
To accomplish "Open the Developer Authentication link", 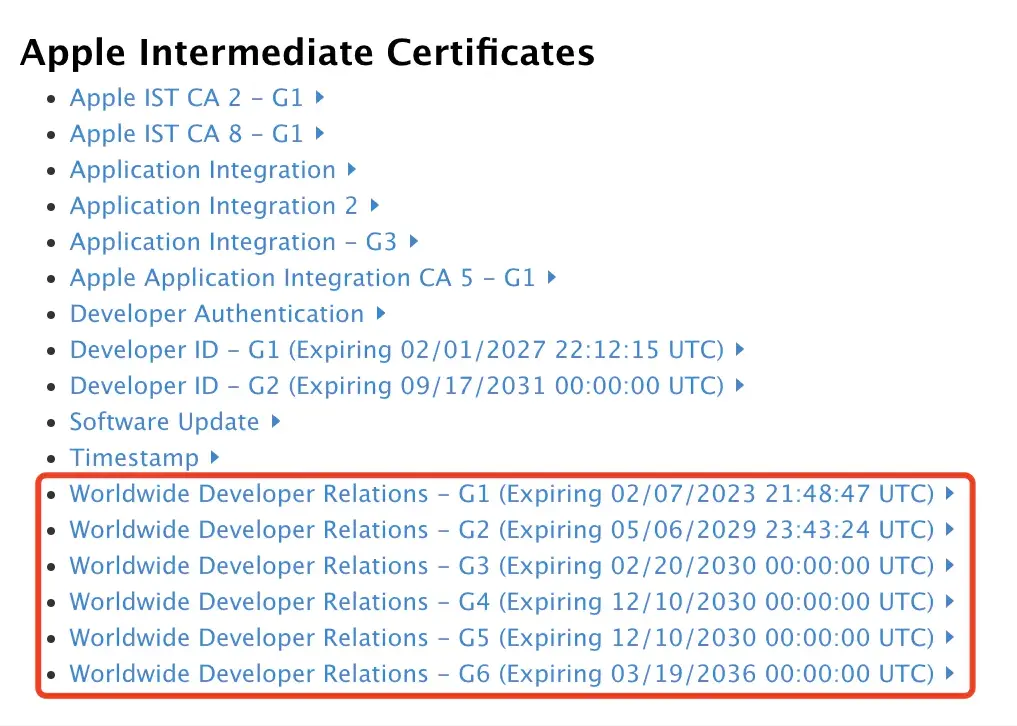I will (x=217, y=314).
